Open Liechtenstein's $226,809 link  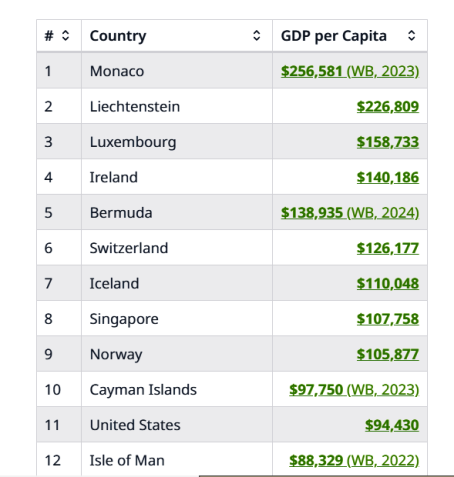pos(388,107)
